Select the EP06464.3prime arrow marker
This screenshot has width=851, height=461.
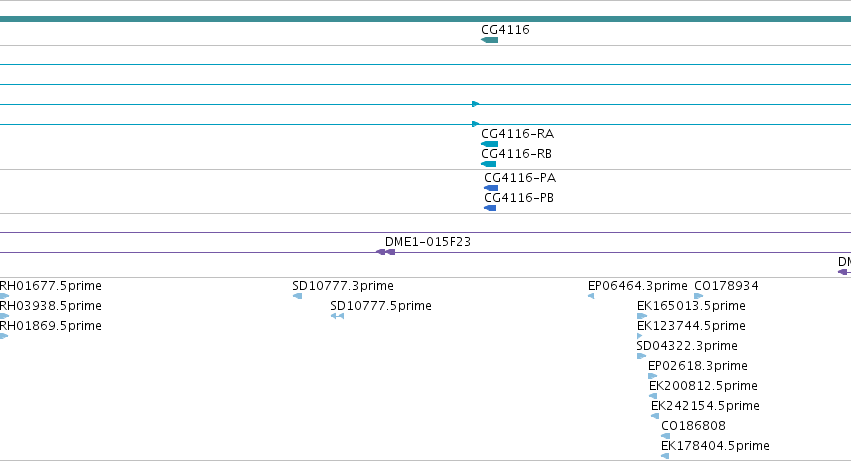(x=591, y=296)
